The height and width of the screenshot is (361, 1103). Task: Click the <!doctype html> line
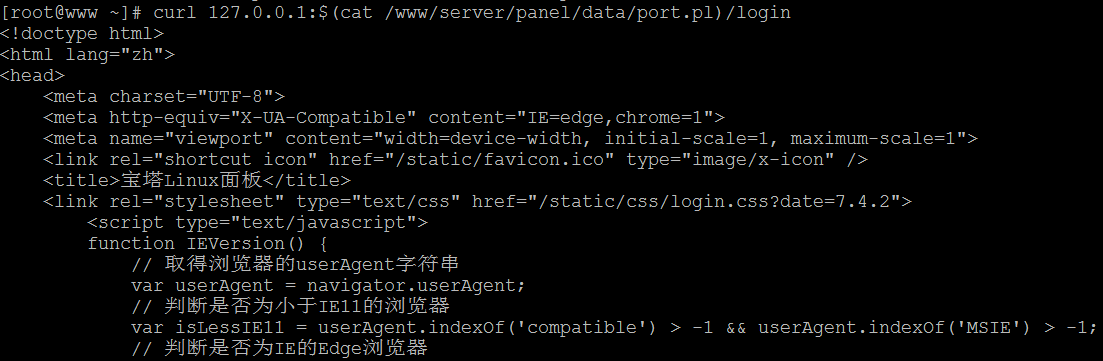(82, 33)
